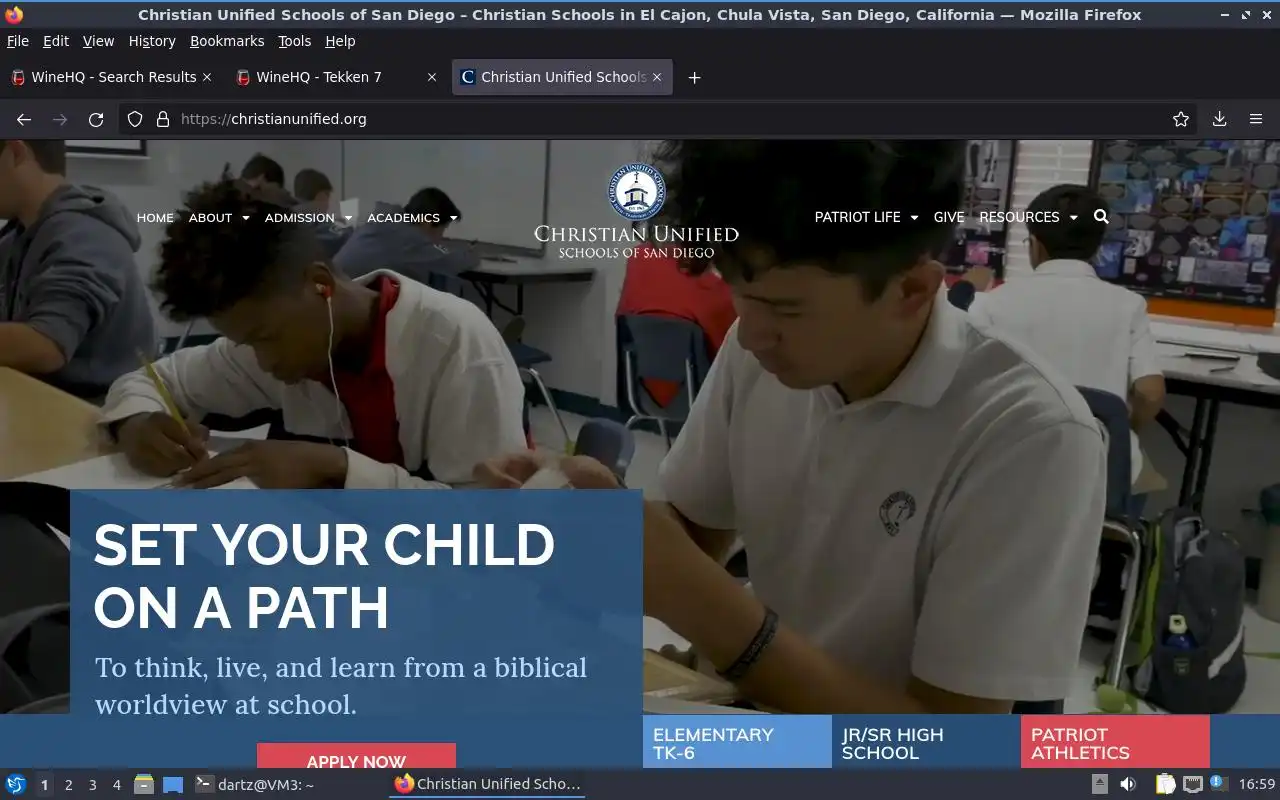Click the network connection tray icon
This screenshot has width=1280, height=800.
click(1192, 784)
